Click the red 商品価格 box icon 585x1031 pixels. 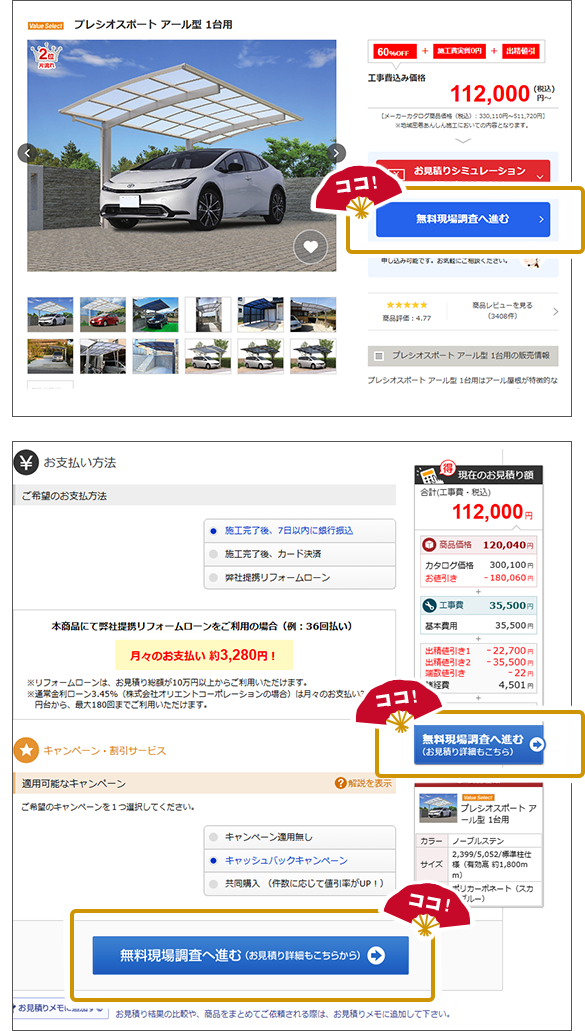431,545
